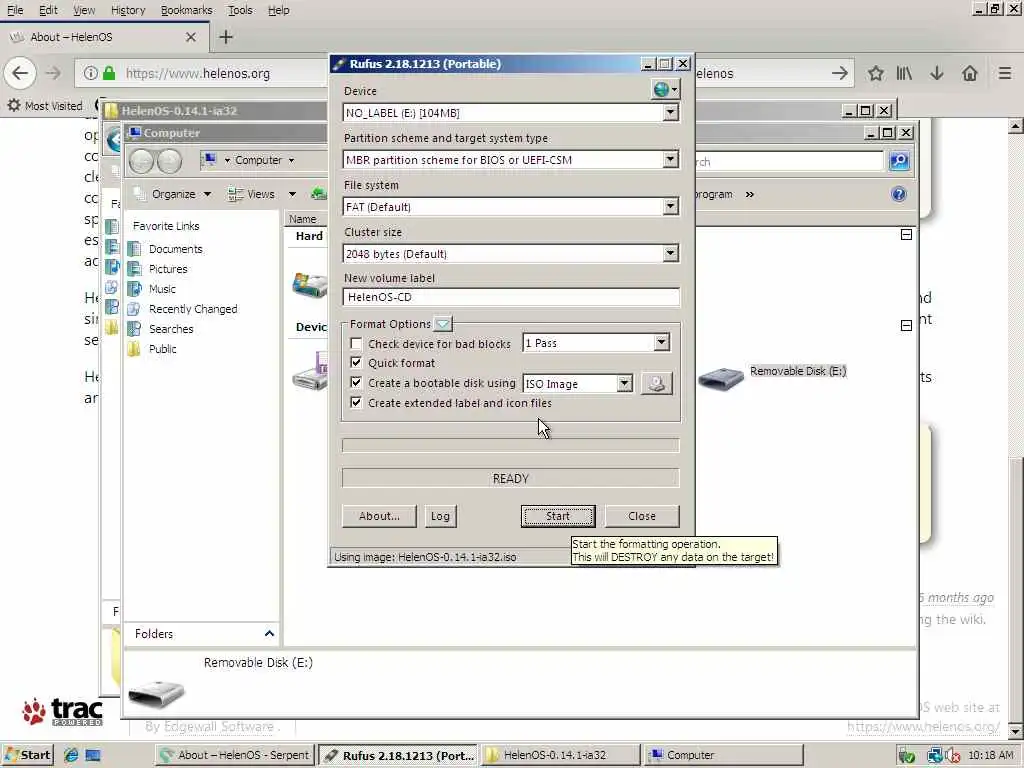Click Firefox home icon
Screen dimensions: 1024x768
point(970,73)
